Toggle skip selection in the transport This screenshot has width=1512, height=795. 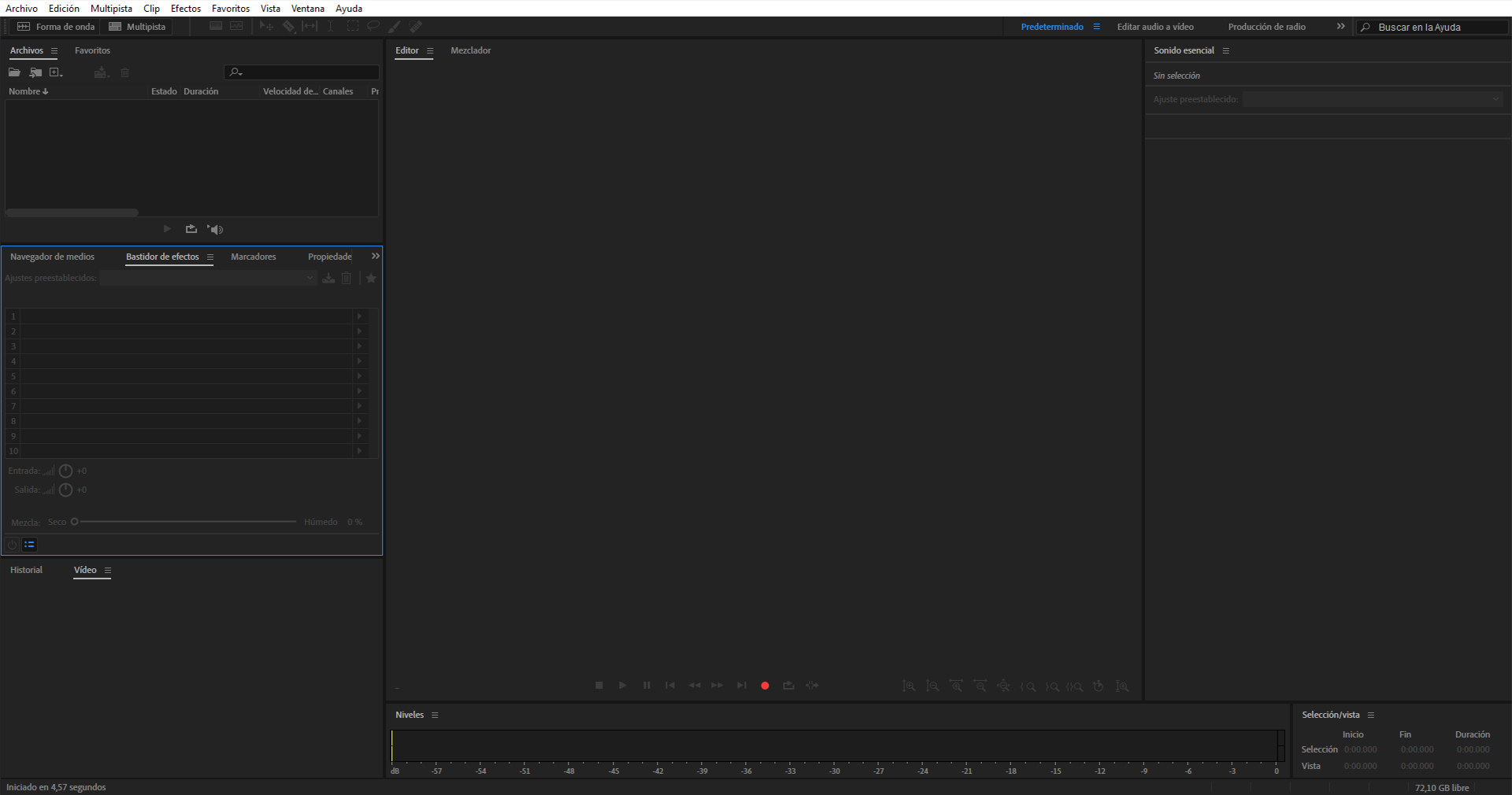click(x=812, y=686)
